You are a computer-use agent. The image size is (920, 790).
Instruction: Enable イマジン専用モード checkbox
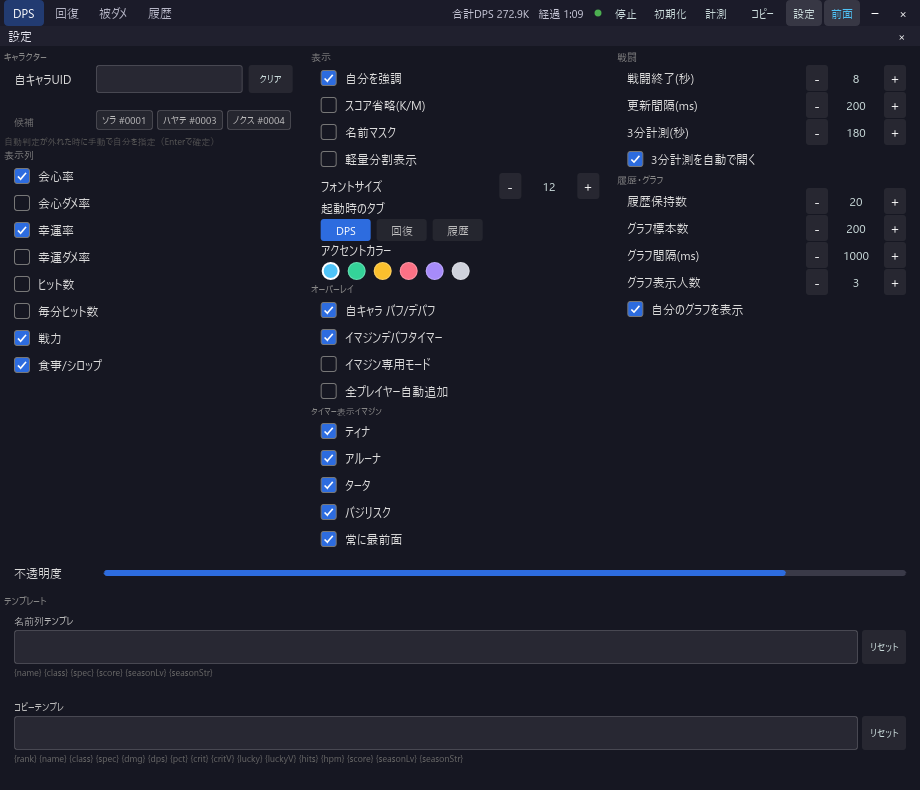(x=329, y=364)
